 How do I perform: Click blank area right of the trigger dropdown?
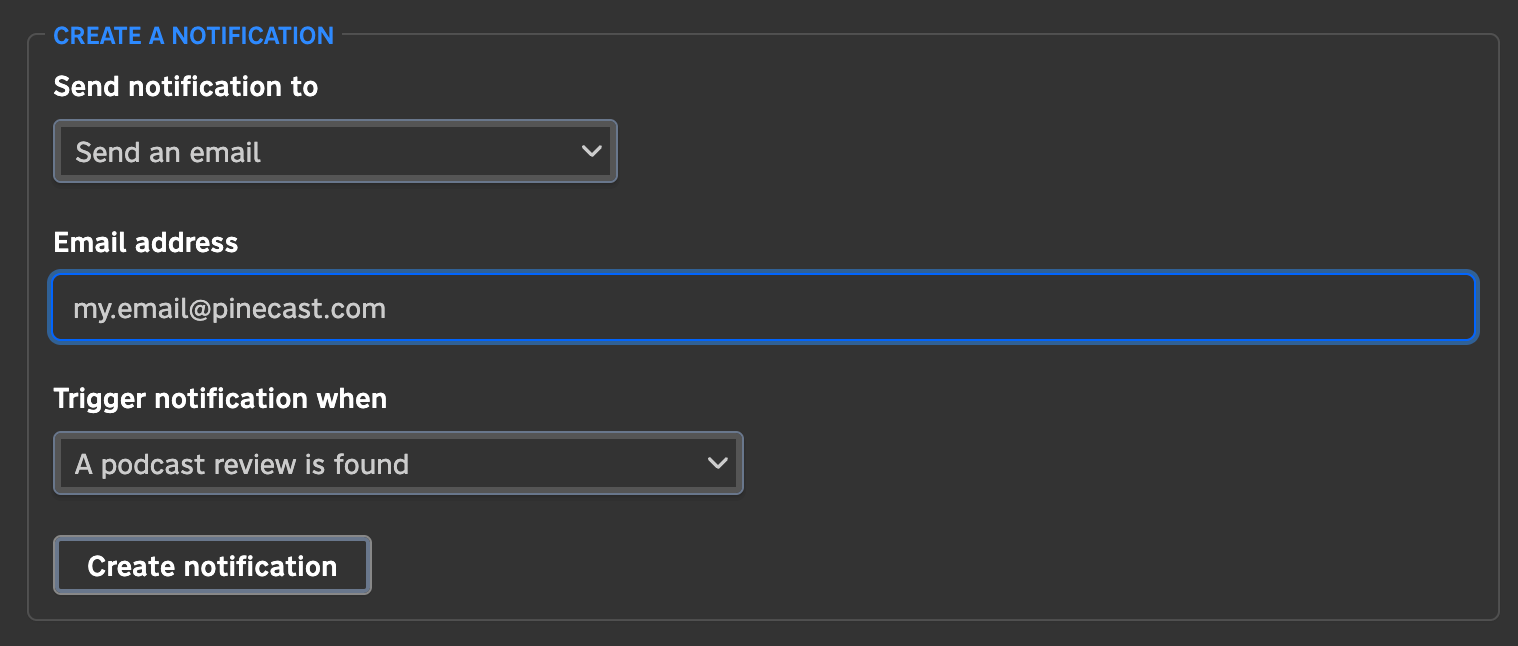[x=1100, y=464]
